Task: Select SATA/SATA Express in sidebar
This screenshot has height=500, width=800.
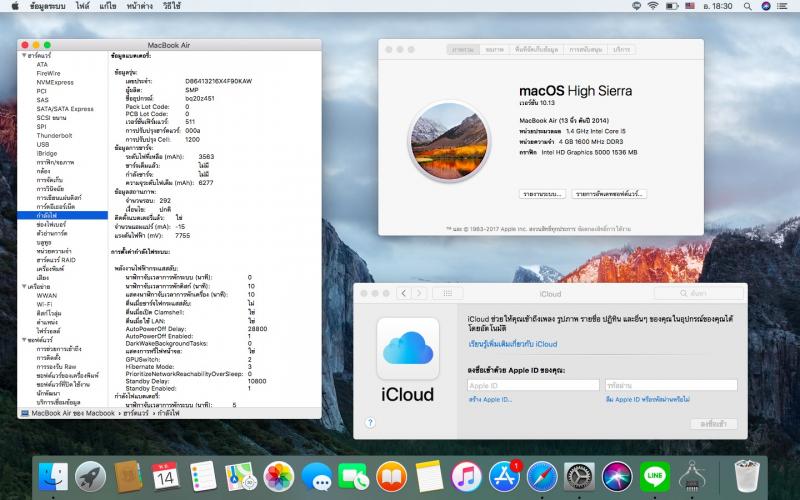Action: (x=65, y=109)
